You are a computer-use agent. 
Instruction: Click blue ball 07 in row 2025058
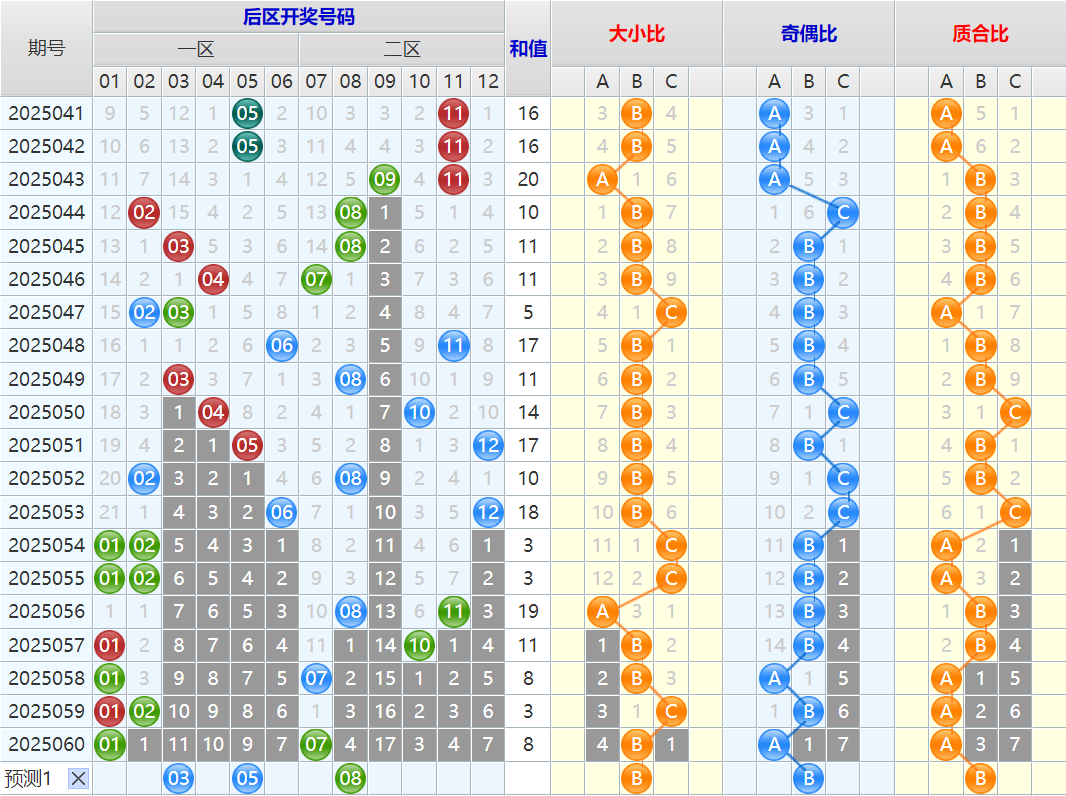pyautogui.click(x=316, y=678)
